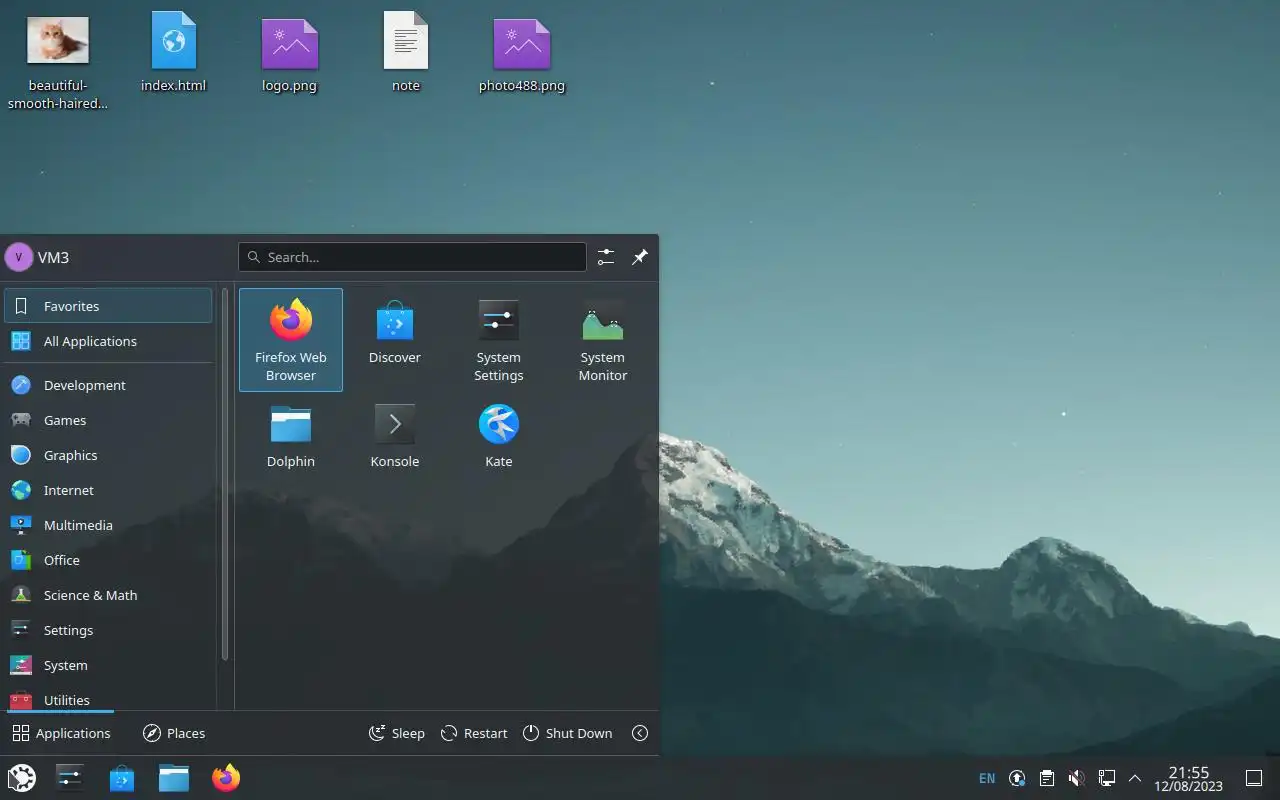Open the Science & Math category

(108, 595)
